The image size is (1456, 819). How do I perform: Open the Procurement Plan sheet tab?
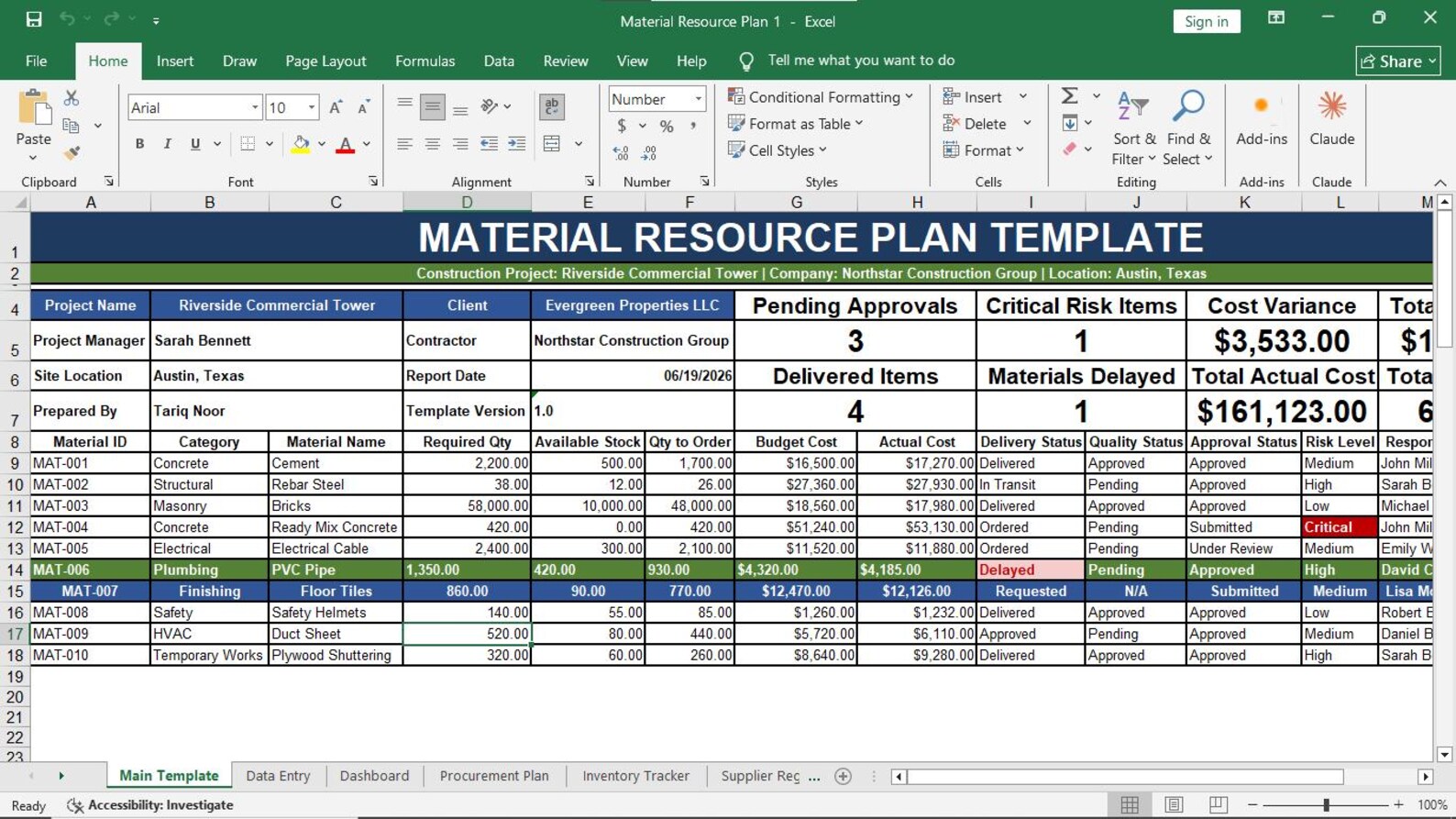coord(494,776)
